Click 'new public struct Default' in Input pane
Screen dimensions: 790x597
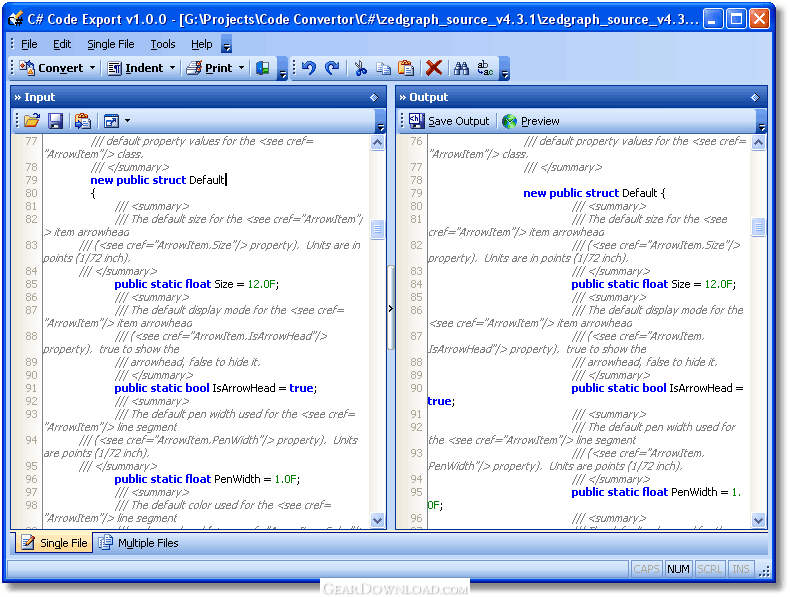pyautogui.click(x=157, y=180)
